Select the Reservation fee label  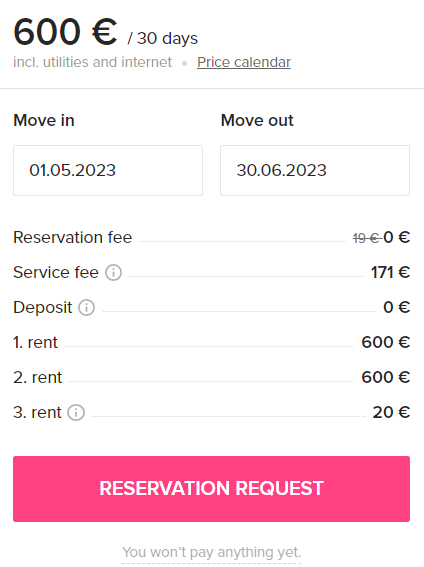coord(73,238)
